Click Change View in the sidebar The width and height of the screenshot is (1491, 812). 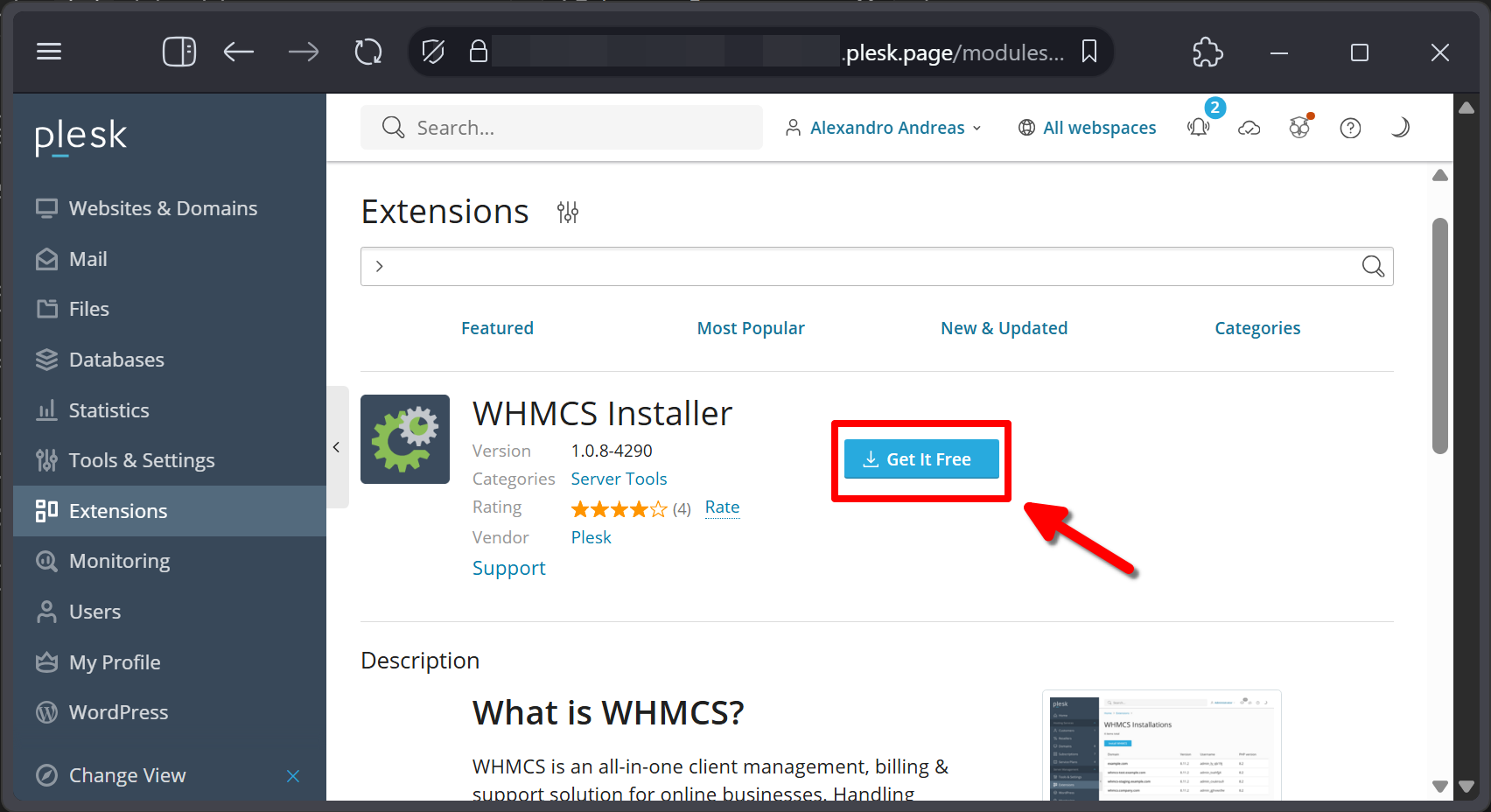(127, 775)
